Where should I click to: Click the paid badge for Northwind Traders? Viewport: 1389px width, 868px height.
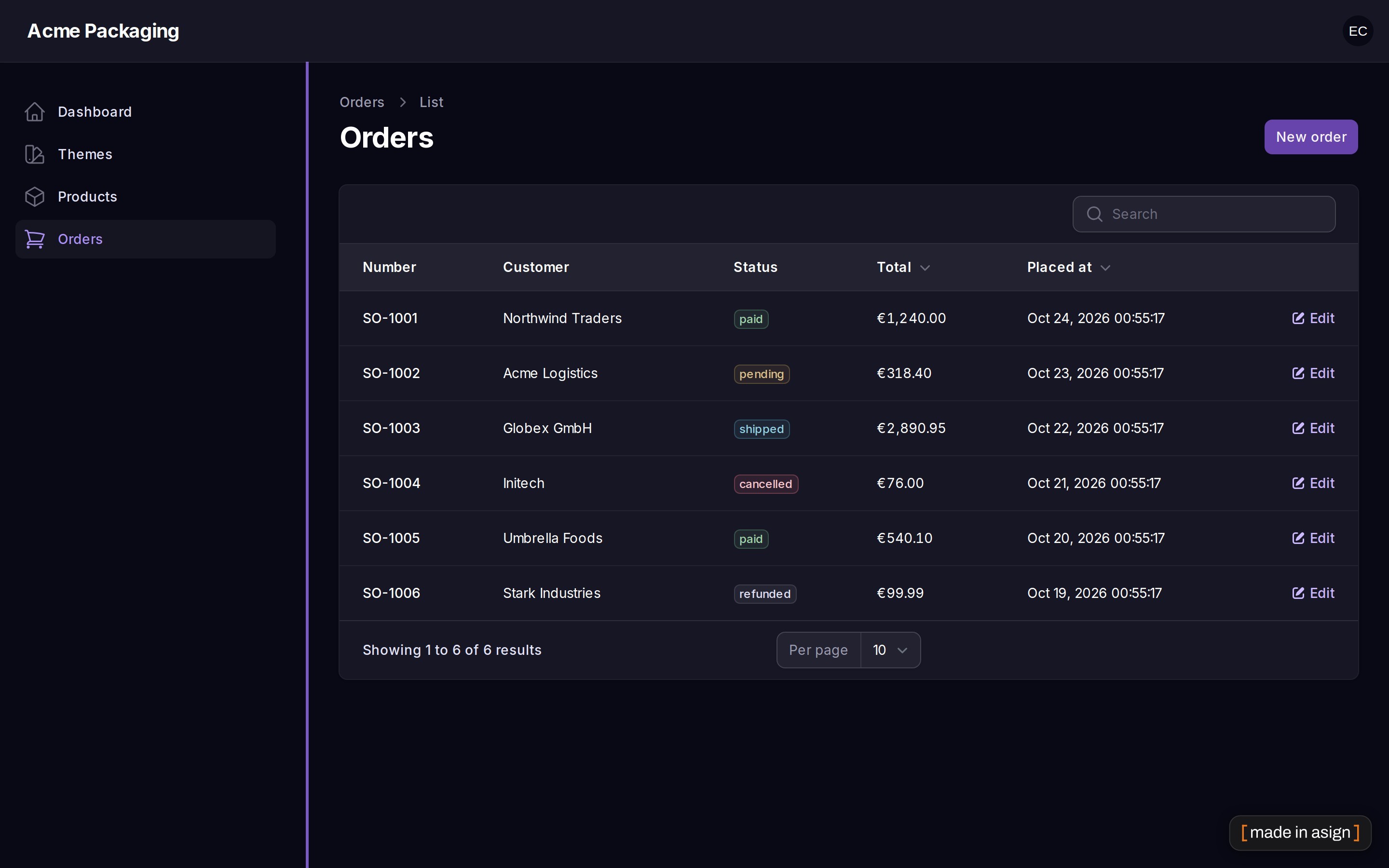pos(751,319)
